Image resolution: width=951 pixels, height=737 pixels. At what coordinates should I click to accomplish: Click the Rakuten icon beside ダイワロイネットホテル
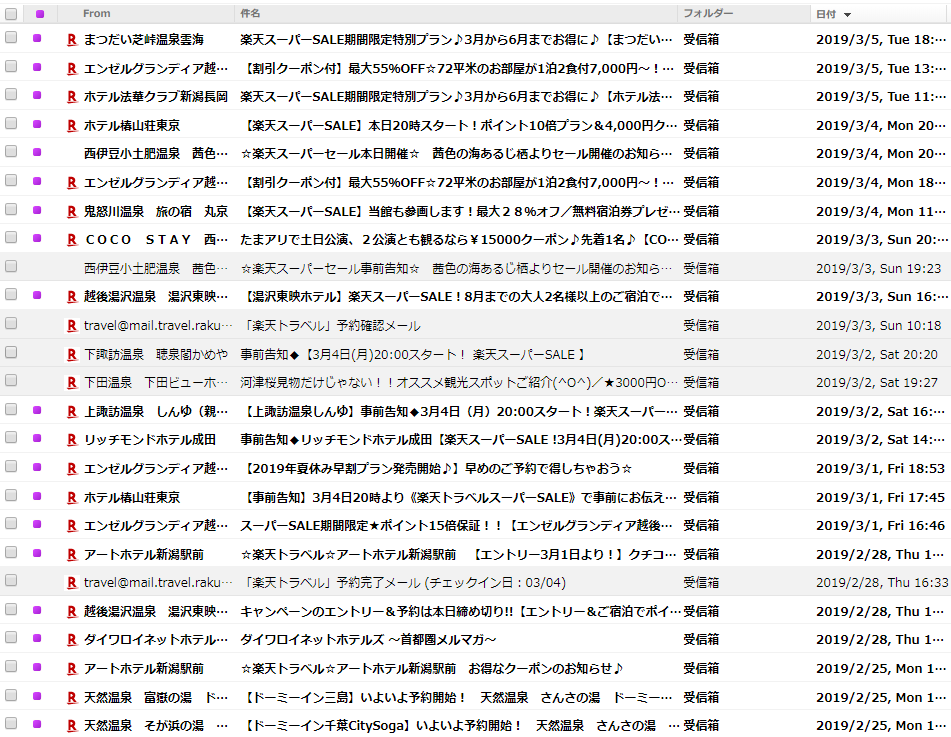72,640
